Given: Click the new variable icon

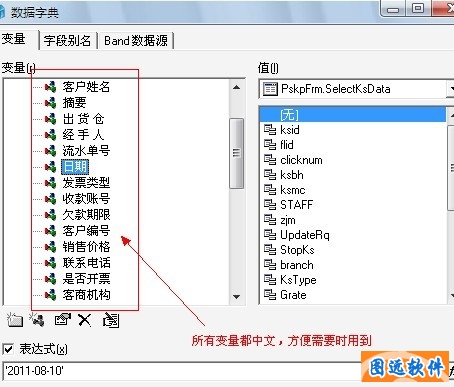Looking at the screenshot, I should pos(37,320).
